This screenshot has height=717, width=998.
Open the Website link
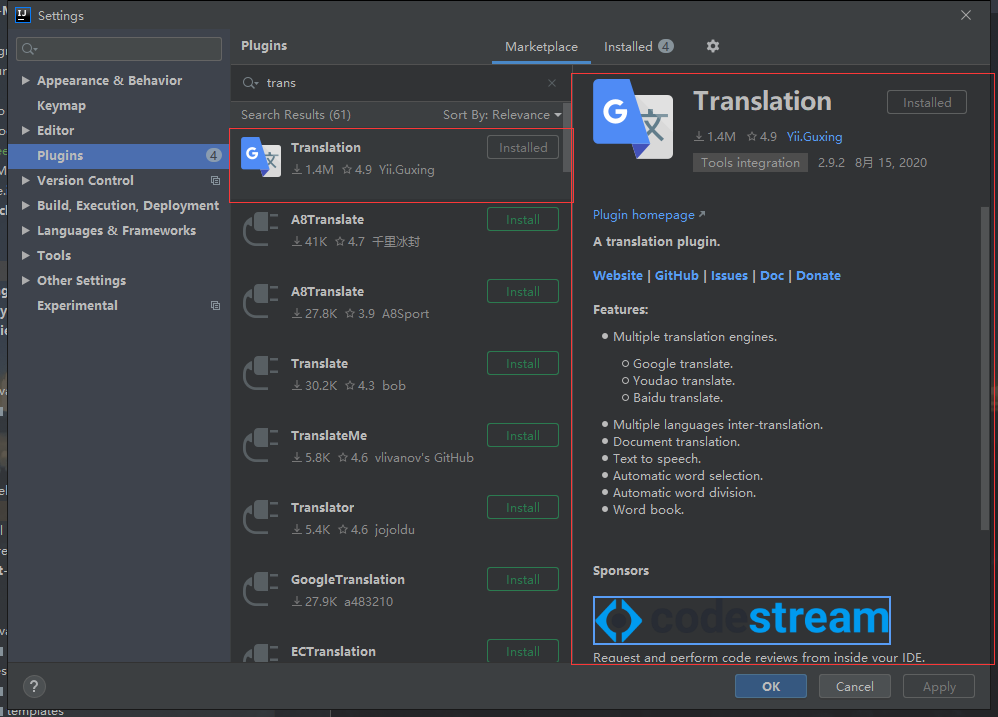click(x=617, y=275)
